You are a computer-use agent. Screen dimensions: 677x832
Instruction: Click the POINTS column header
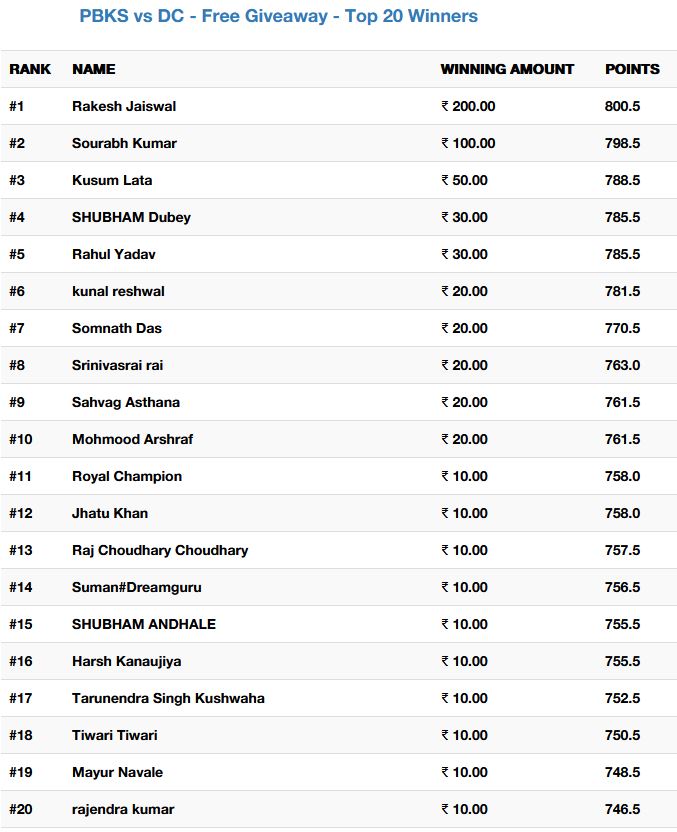(632, 69)
